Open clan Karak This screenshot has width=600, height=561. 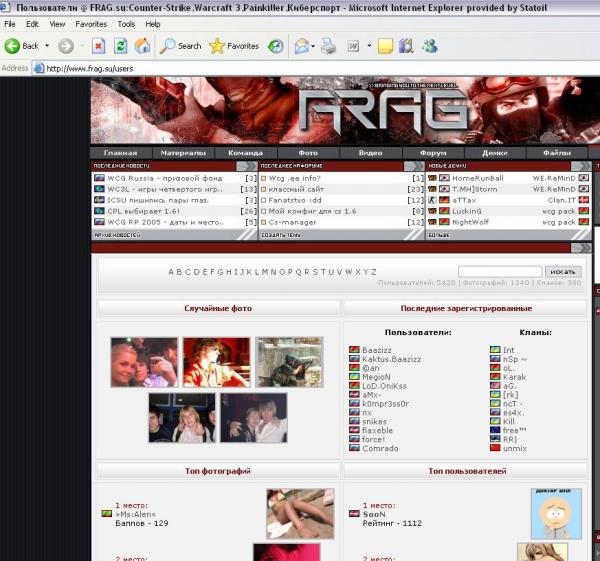pos(515,377)
